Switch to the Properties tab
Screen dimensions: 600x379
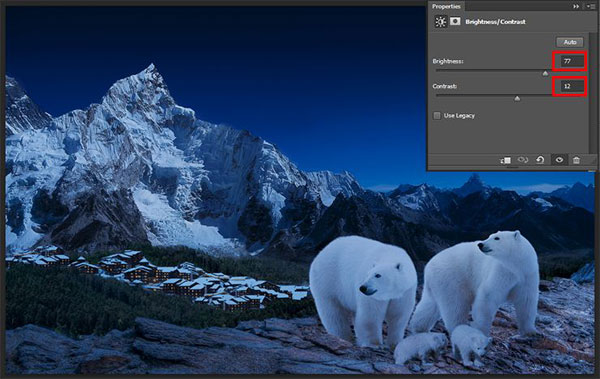coord(446,7)
